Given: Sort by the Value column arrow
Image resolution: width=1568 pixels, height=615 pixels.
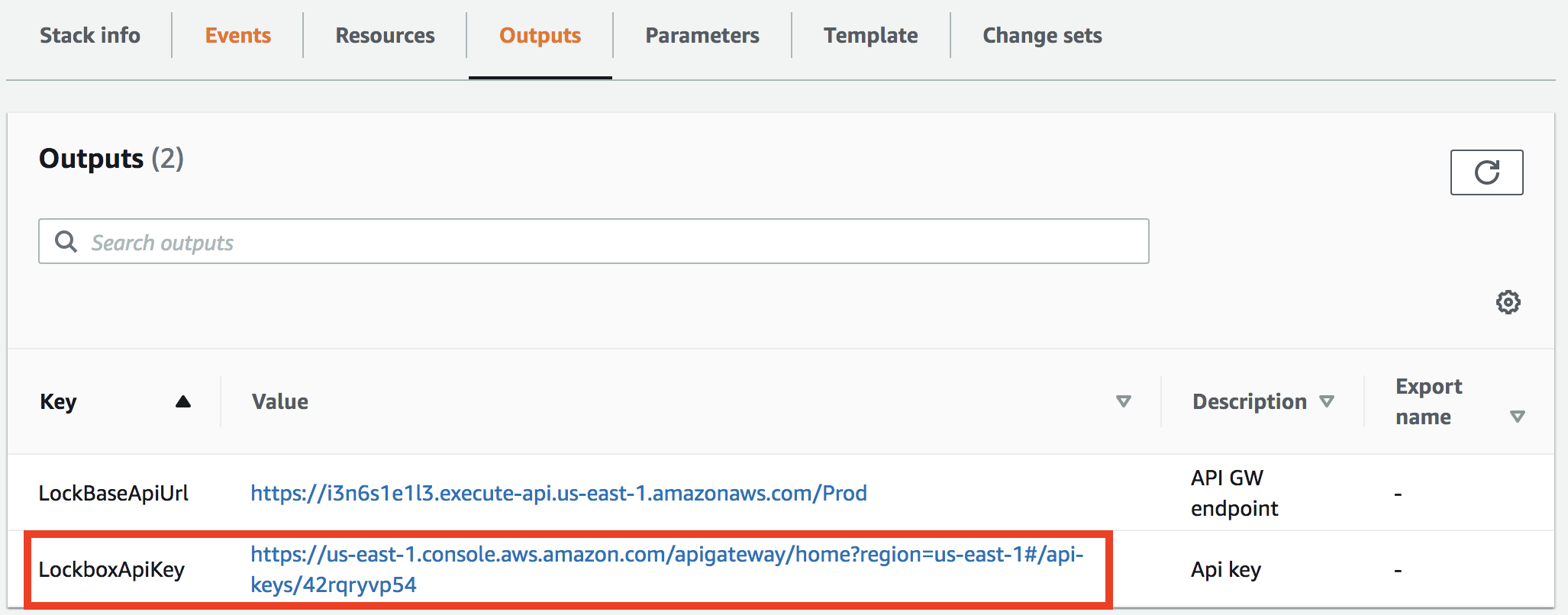Looking at the screenshot, I should [x=1123, y=401].
